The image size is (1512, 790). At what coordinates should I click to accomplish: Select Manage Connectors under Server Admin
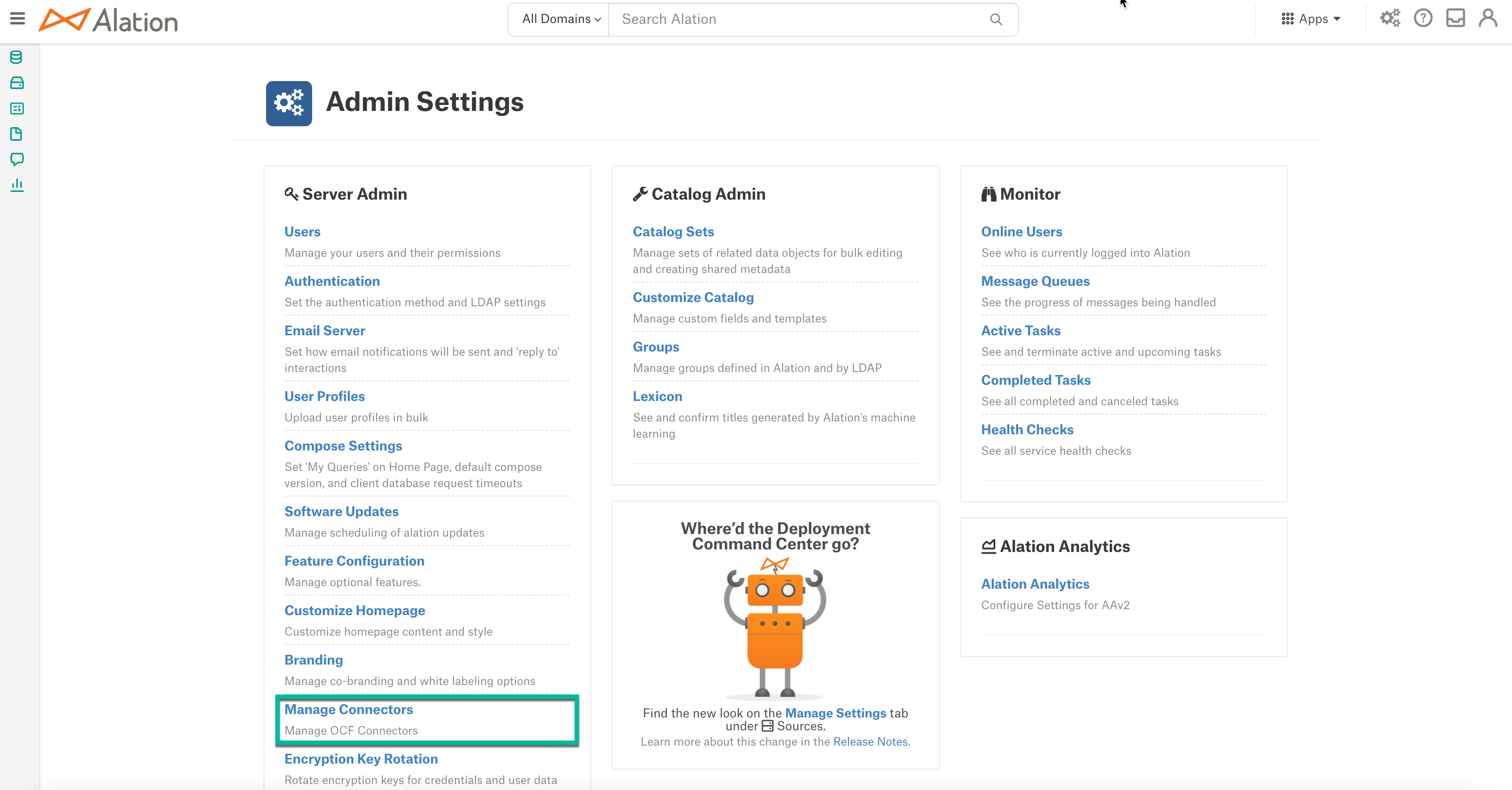tap(348, 708)
